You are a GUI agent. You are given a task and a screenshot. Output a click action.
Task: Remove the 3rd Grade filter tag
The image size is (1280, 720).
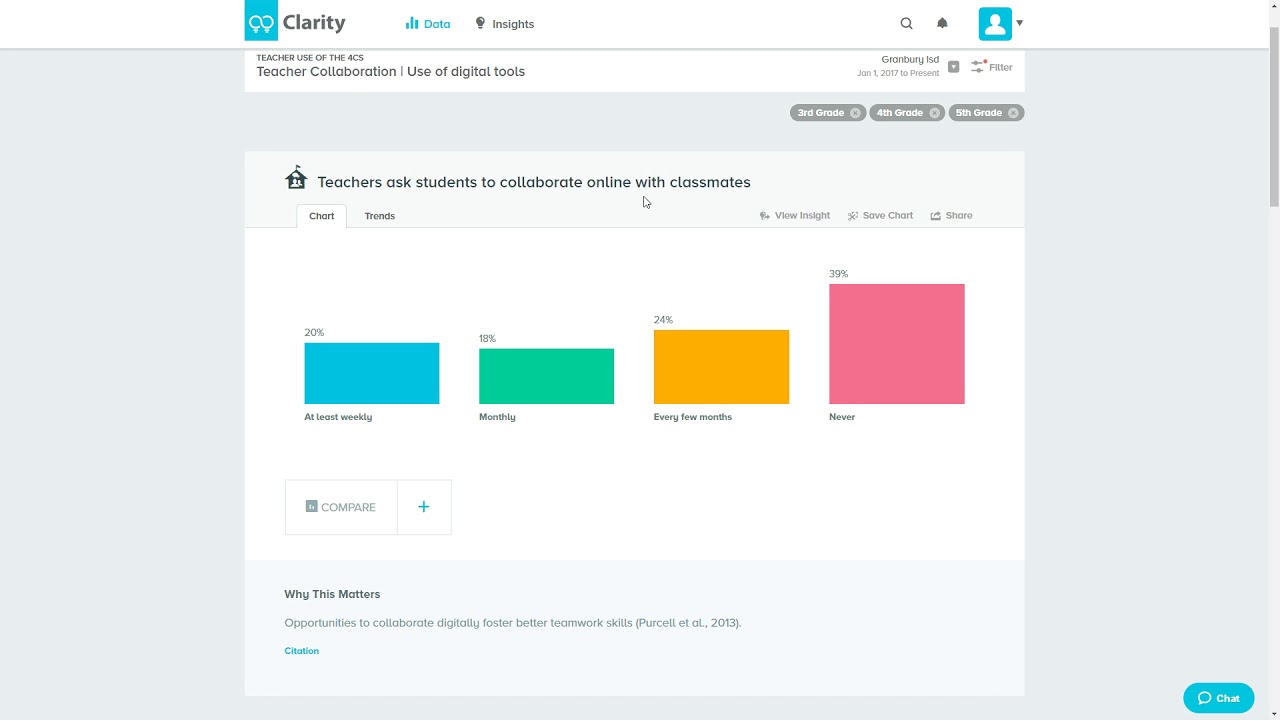[855, 113]
